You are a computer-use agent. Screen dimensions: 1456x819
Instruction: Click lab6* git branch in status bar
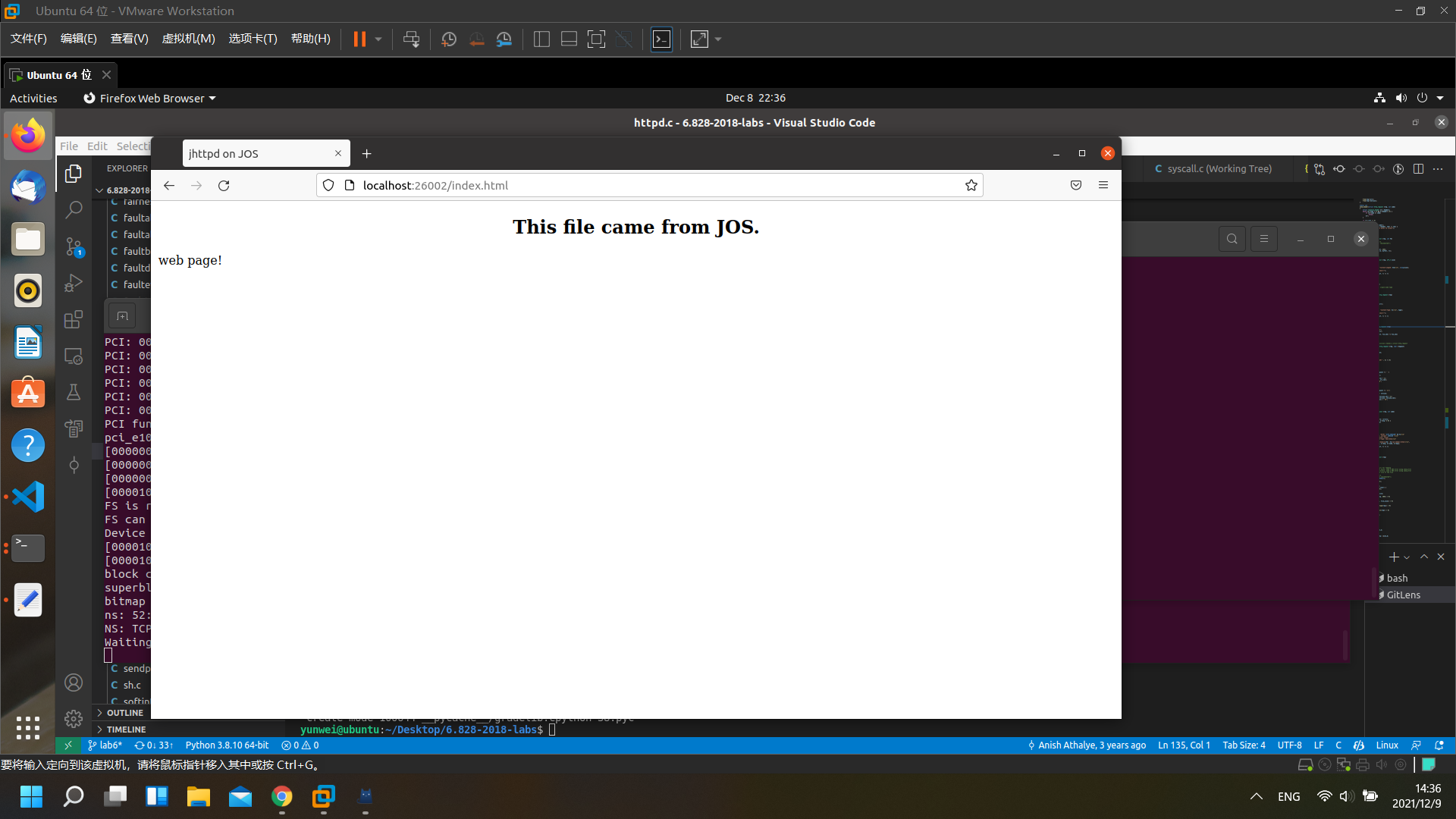pyautogui.click(x=105, y=745)
